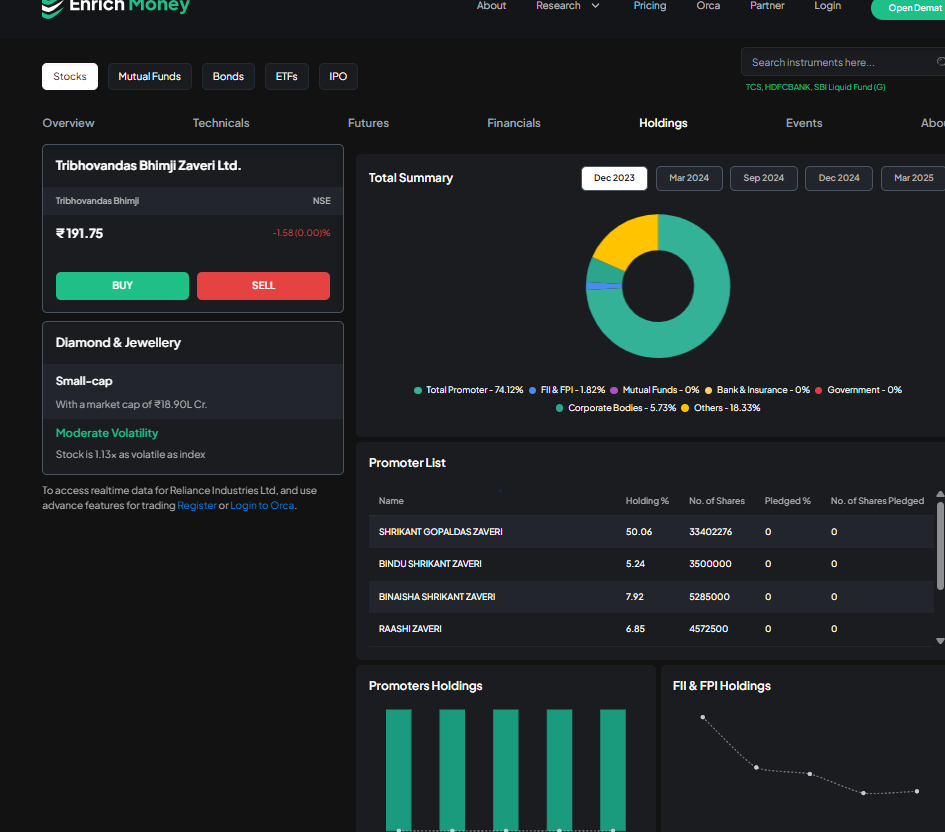Open the Technicals tab
Viewport: 945px width, 832px height.
point(221,123)
